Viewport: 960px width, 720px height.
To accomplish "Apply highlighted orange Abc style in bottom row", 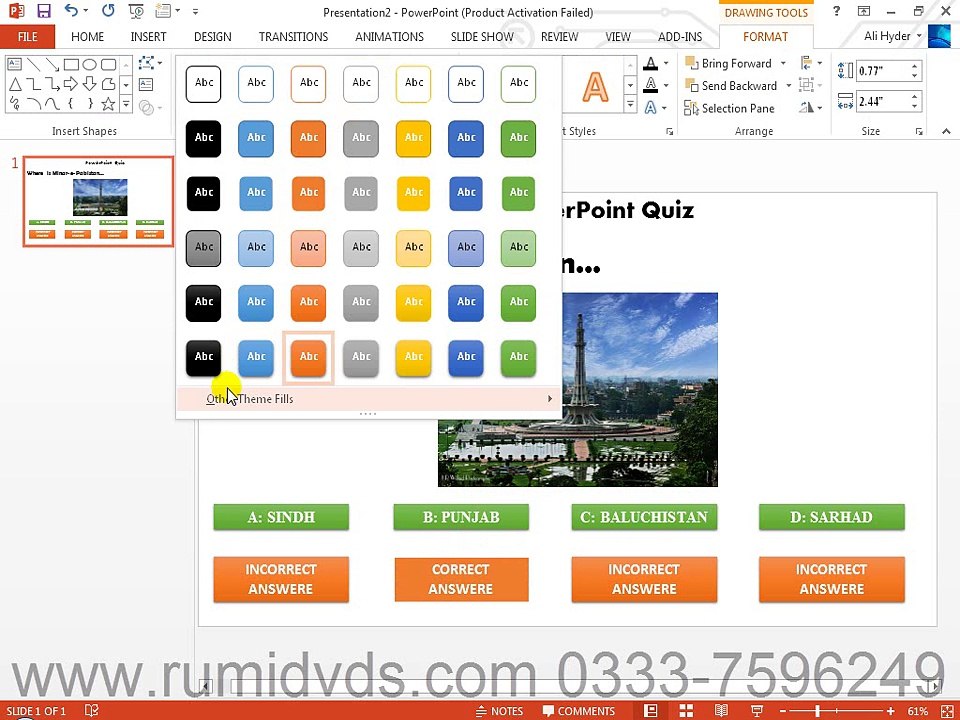I will point(309,356).
